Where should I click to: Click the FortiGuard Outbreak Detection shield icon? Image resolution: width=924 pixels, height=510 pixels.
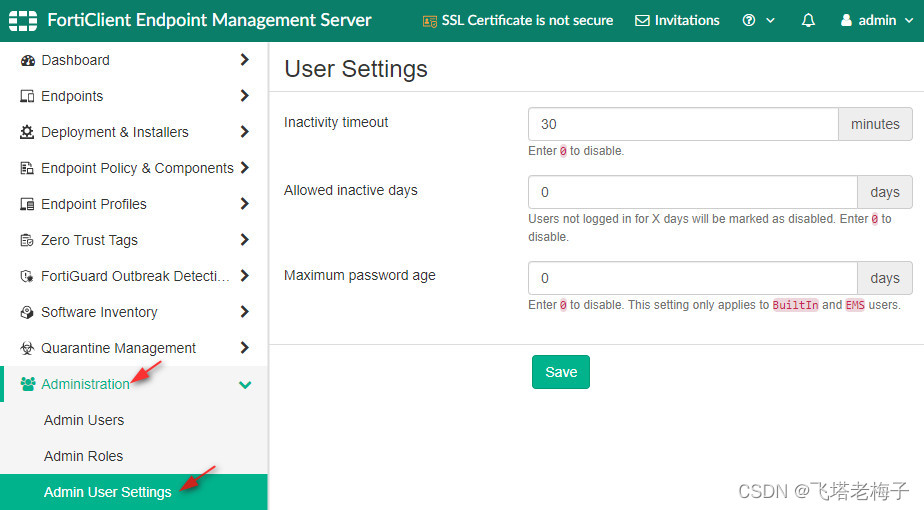(27, 276)
